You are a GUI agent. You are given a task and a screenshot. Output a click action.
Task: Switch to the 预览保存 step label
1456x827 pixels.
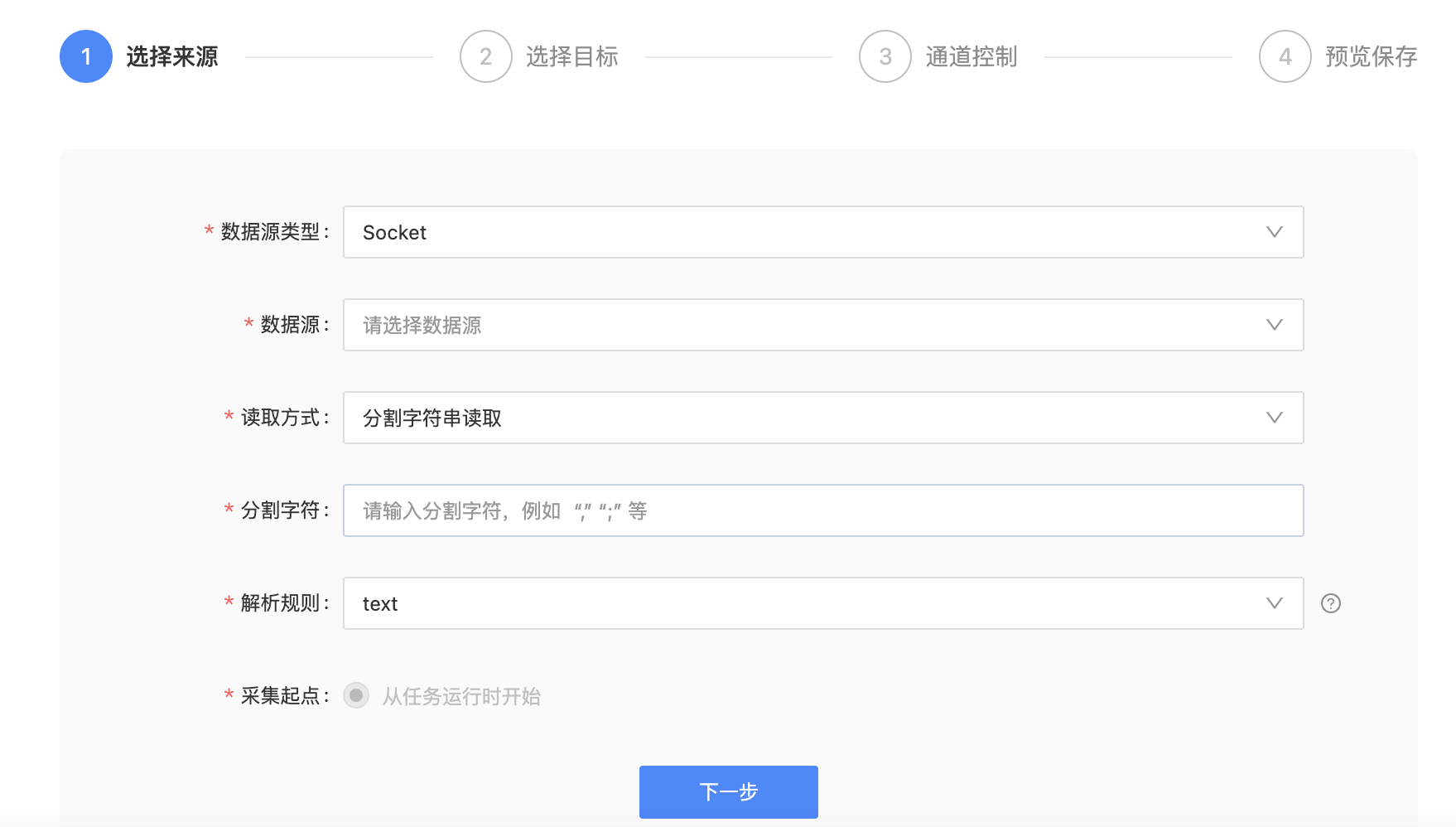(1372, 56)
